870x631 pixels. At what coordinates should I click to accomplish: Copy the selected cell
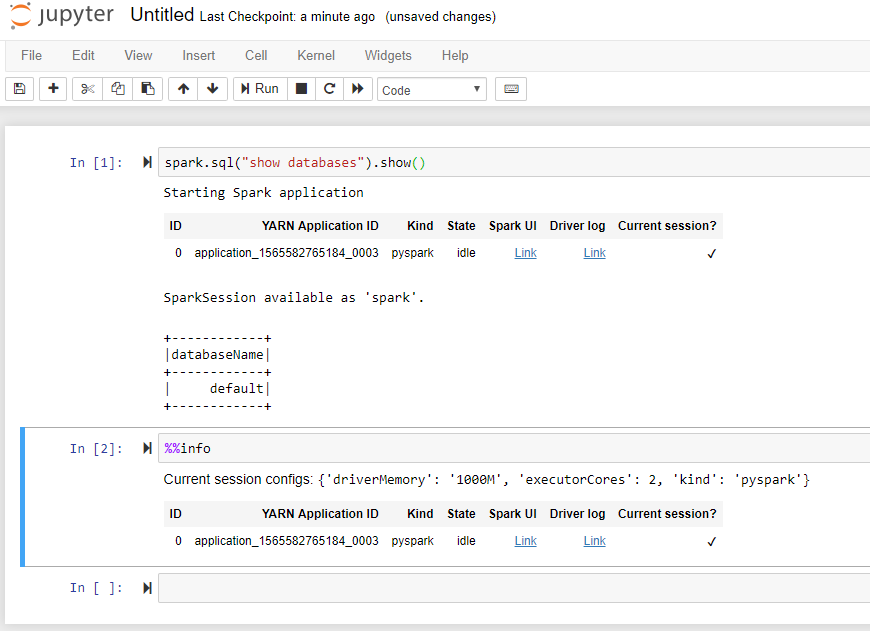click(118, 88)
